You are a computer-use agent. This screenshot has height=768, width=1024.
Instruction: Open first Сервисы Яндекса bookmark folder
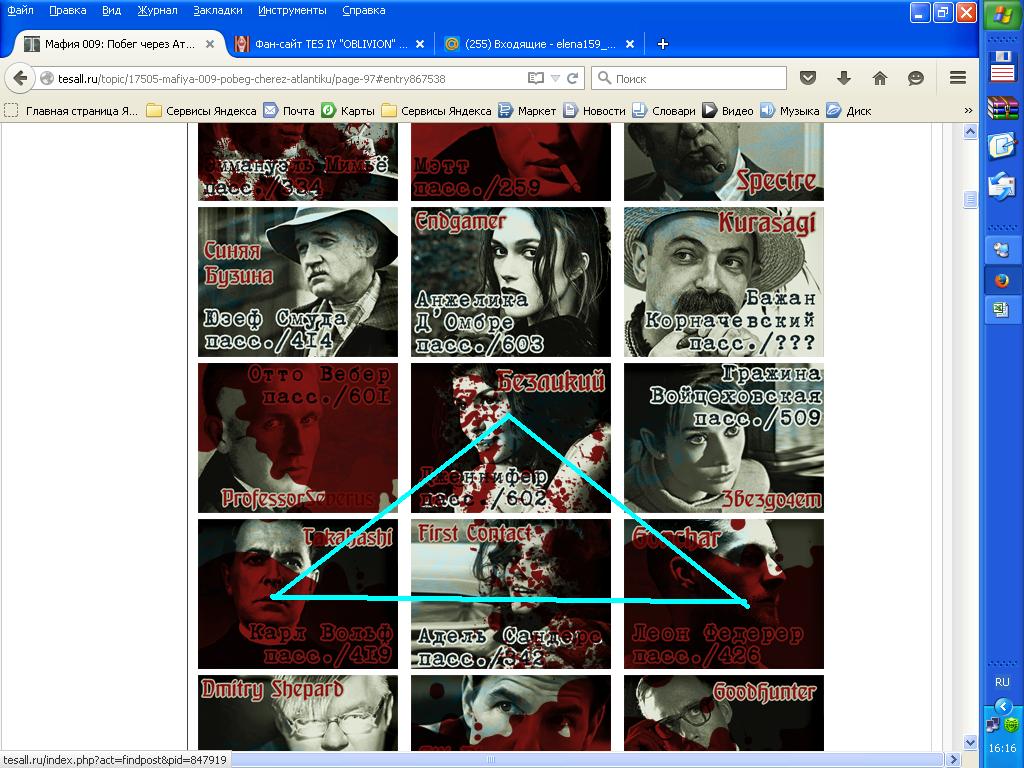201,110
